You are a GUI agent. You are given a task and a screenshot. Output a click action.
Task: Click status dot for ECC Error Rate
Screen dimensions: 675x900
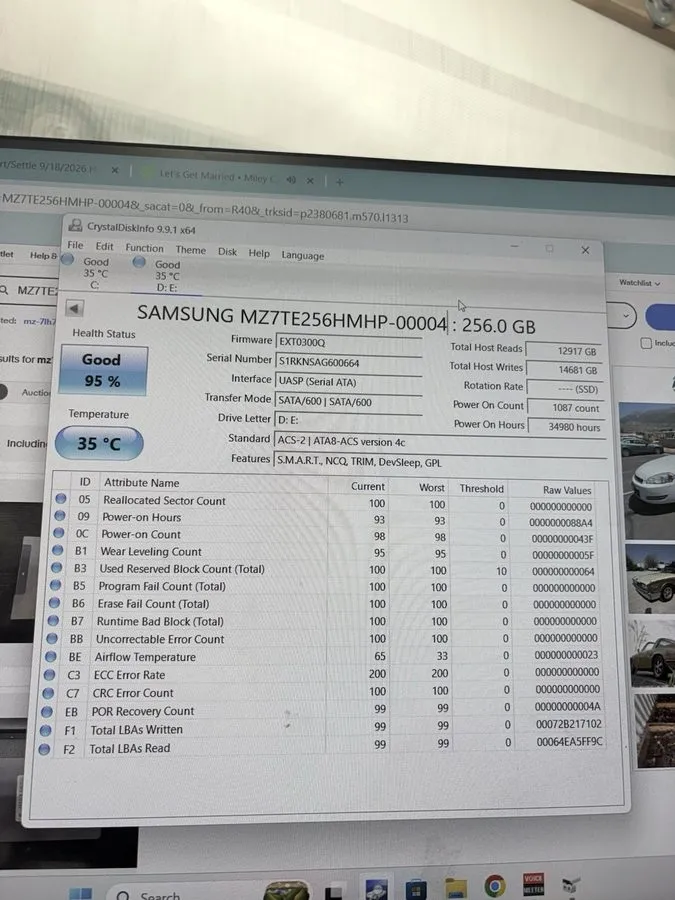(49, 674)
